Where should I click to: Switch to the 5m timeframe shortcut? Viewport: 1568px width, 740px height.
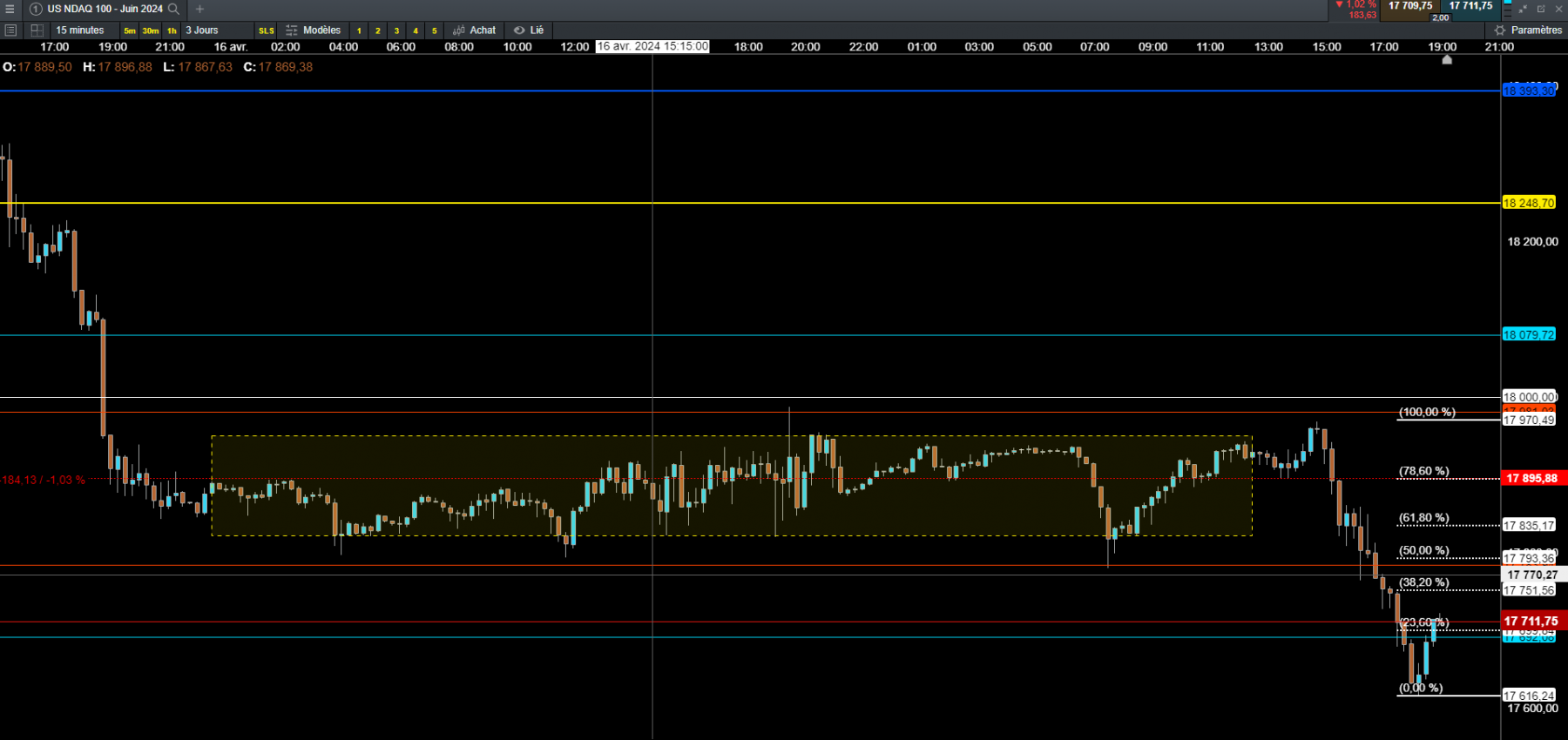click(130, 30)
